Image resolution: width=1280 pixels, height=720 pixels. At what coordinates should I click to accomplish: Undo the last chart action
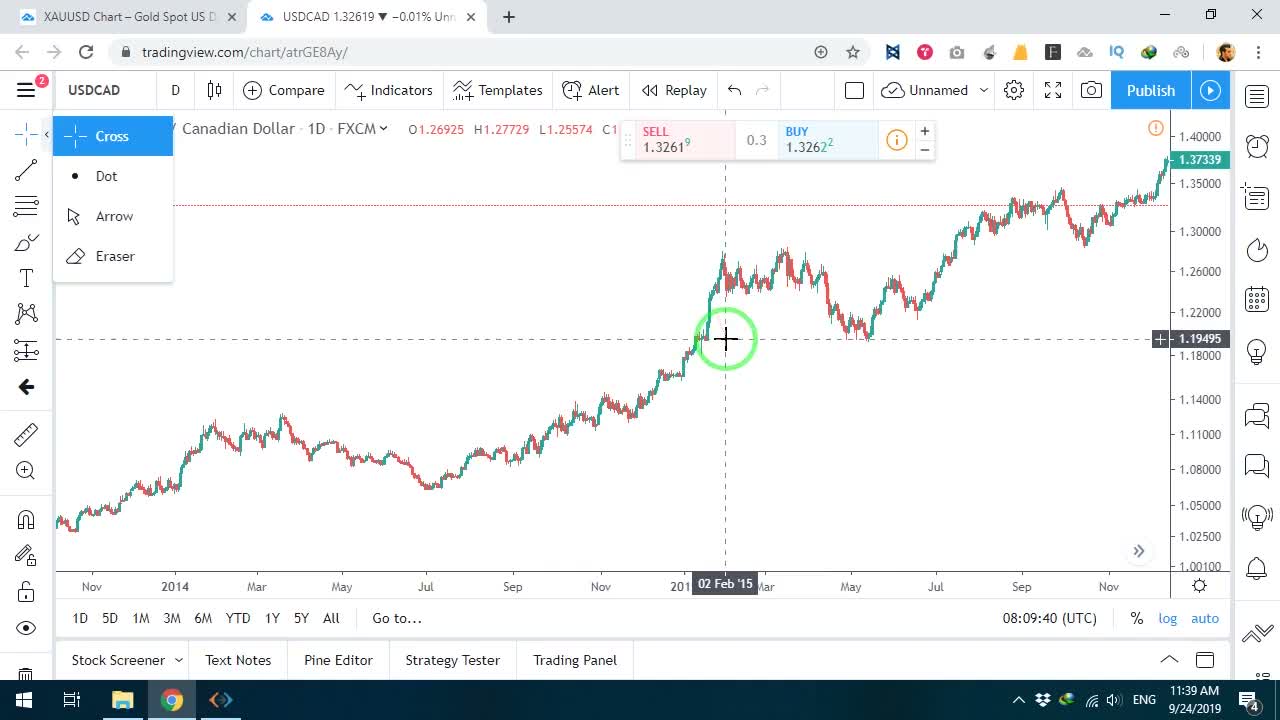[x=735, y=90]
